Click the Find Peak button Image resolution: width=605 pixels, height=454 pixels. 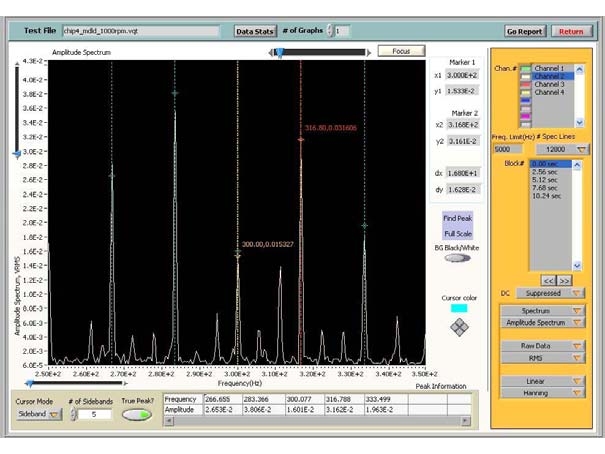[457, 218]
